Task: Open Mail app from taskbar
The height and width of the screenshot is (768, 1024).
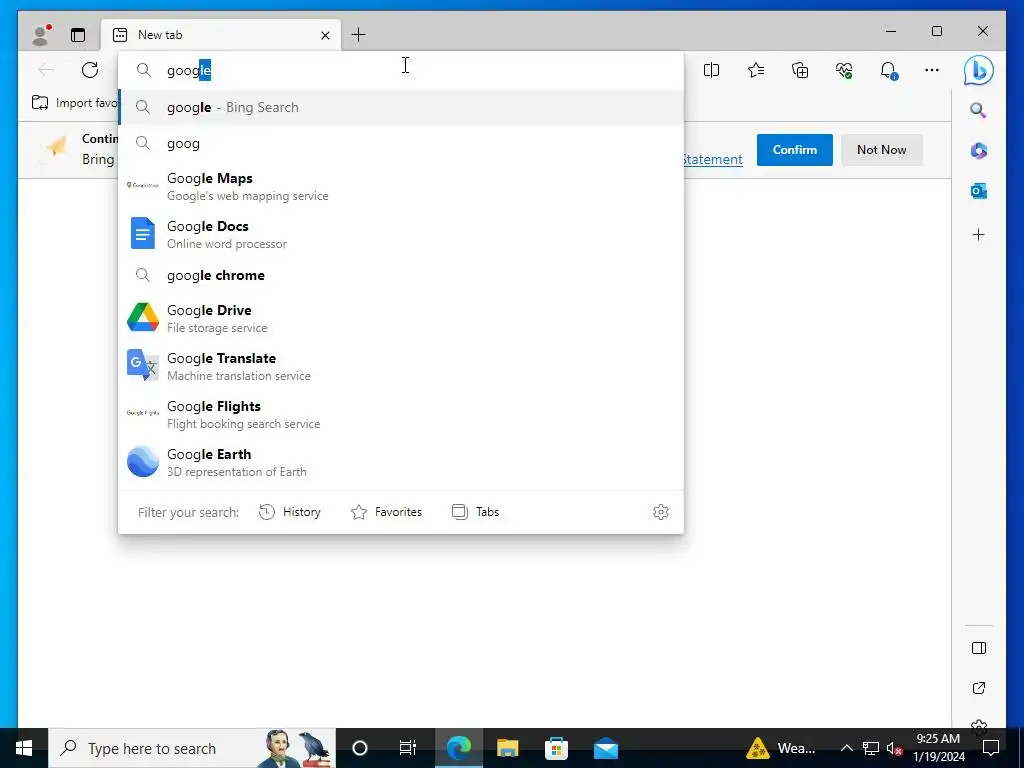Action: pos(606,748)
